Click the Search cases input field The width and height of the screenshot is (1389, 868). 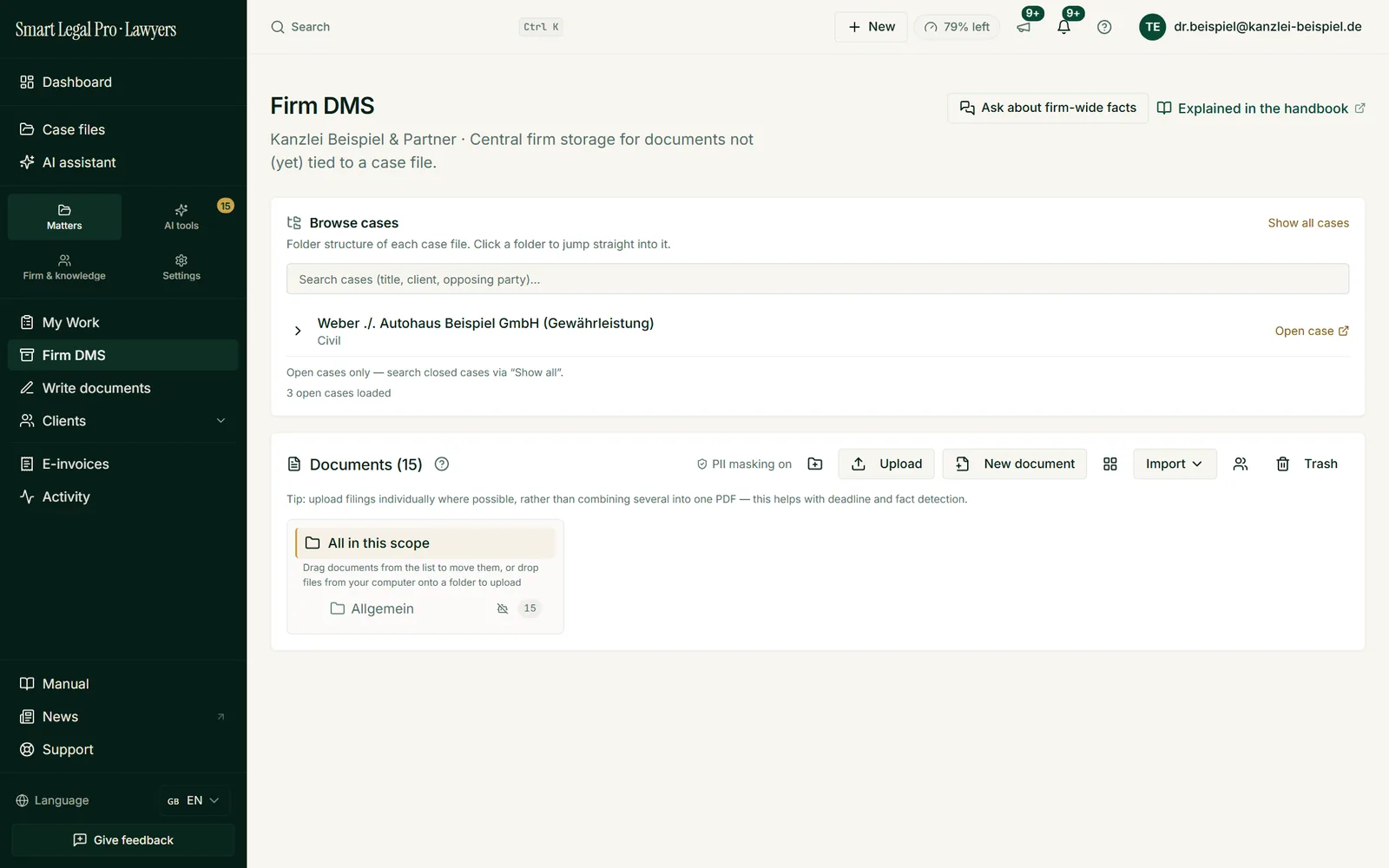click(x=818, y=279)
